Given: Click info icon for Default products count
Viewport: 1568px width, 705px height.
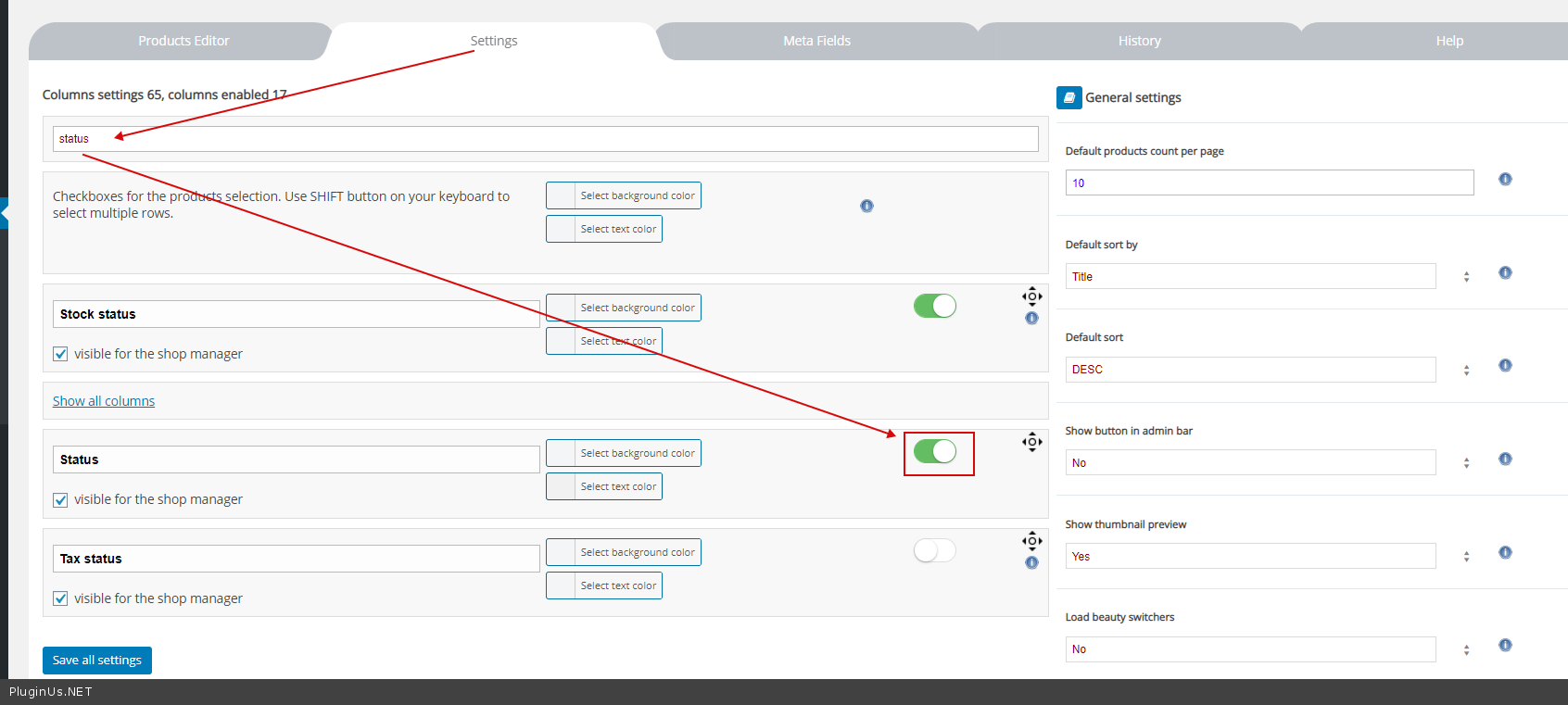Looking at the screenshot, I should coord(1505,179).
